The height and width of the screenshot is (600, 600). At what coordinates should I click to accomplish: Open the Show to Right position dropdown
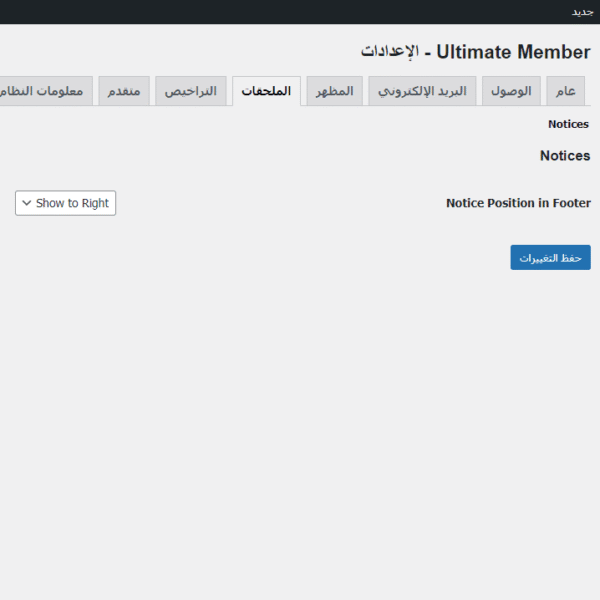coord(65,203)
